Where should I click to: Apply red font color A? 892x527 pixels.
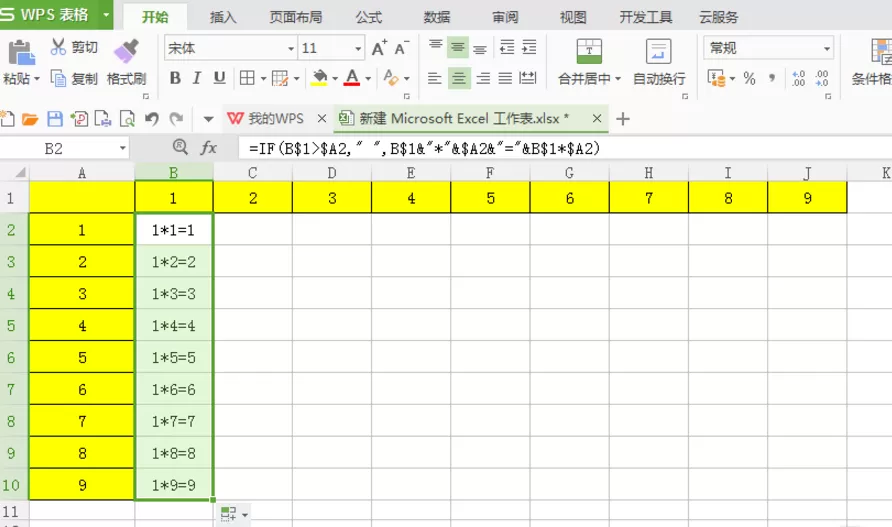click(x=352, y=78)
